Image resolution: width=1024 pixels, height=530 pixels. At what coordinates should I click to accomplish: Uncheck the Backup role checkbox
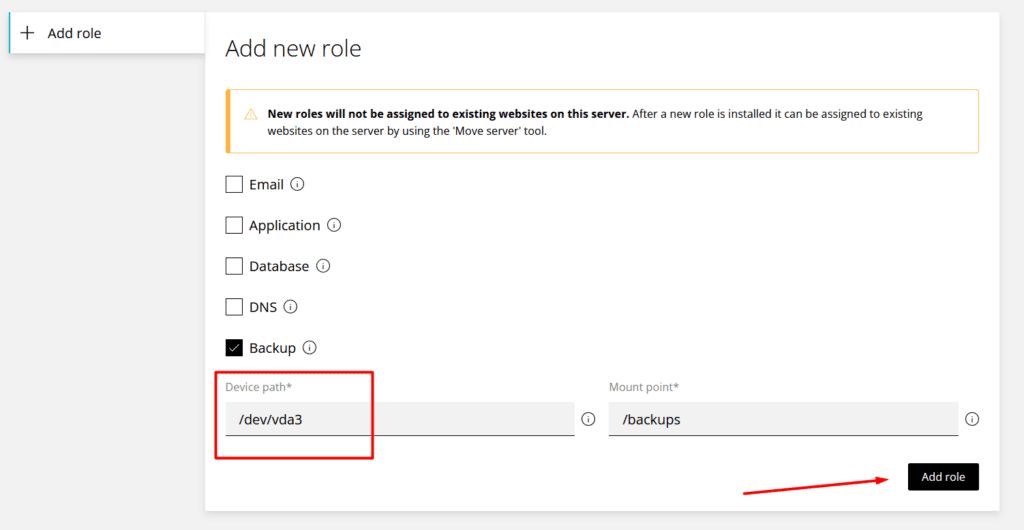(234, 348)
